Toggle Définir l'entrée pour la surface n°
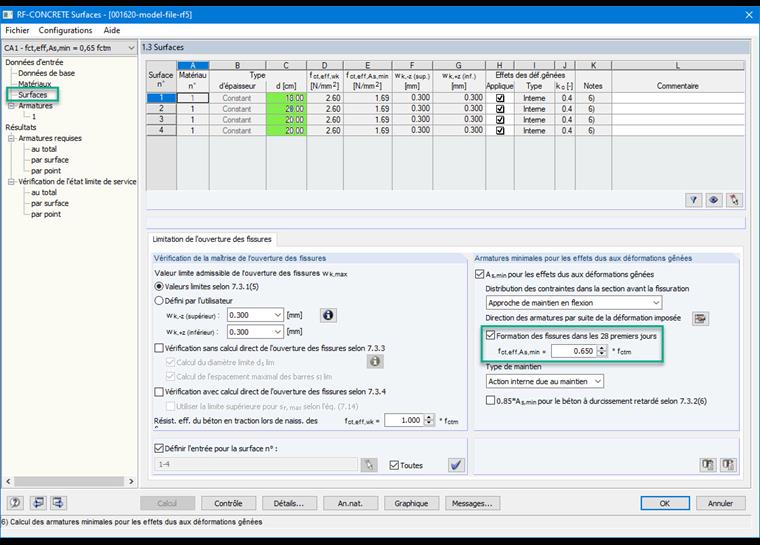Screen dimensions: 760x545 tap(158, 449)
